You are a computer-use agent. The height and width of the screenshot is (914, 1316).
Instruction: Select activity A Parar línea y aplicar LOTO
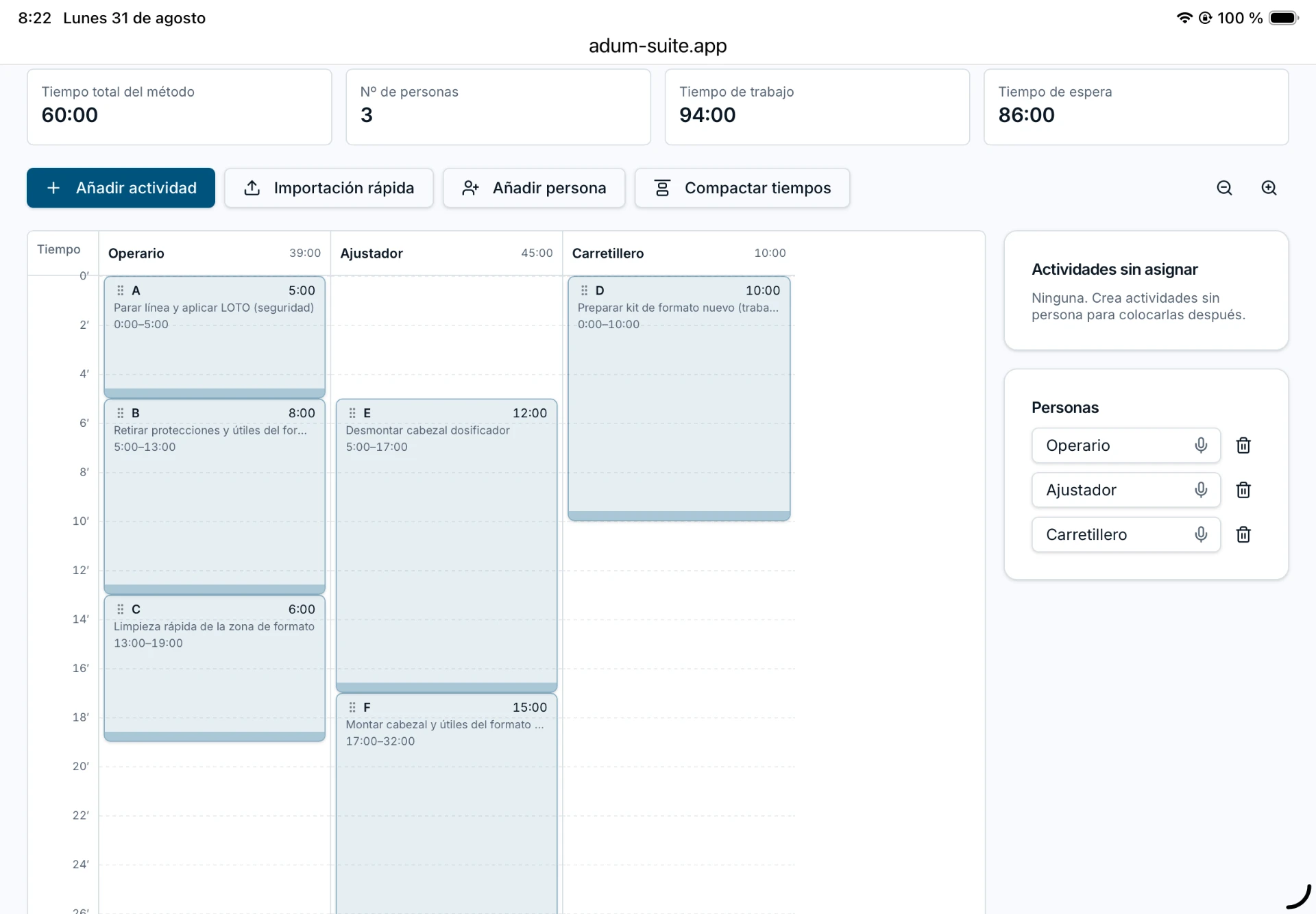(x=215, y=337)
